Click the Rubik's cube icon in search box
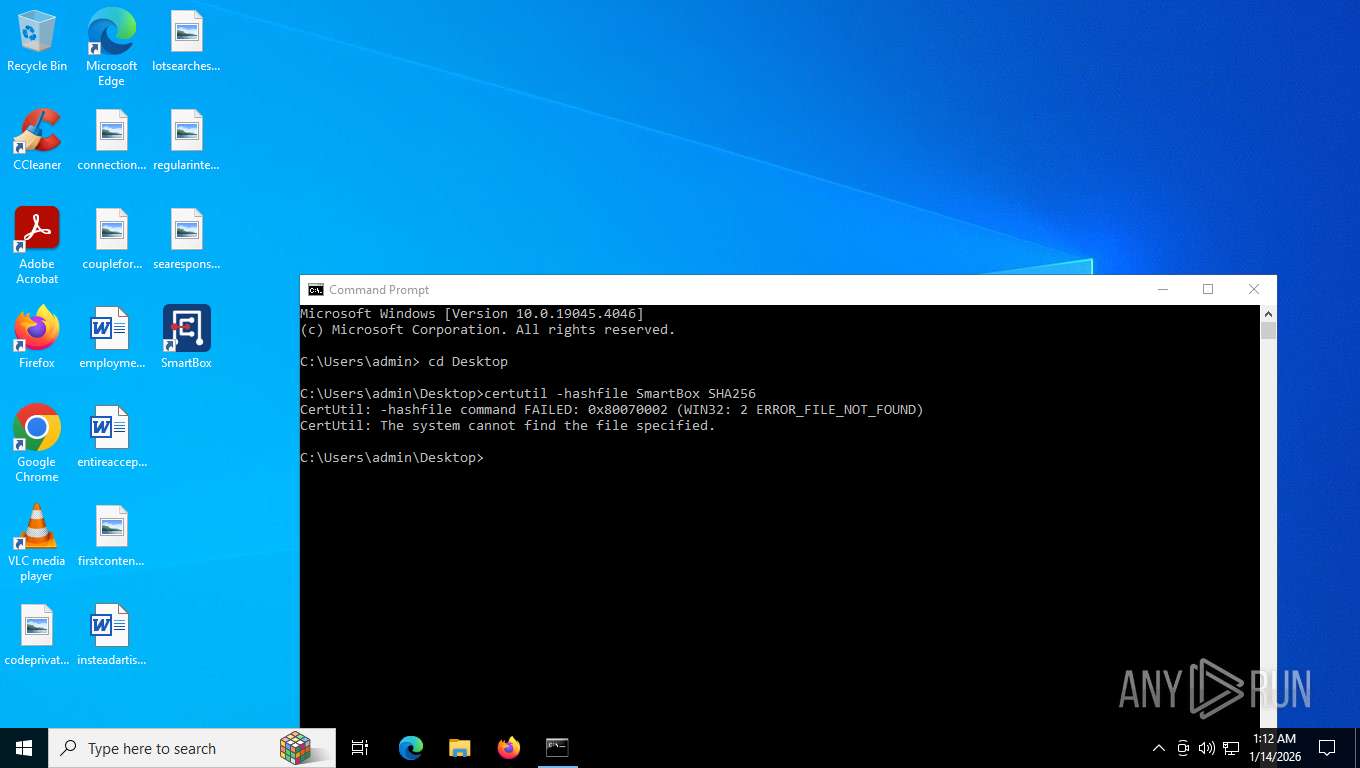The image size is (1360, 768). tap(295, 748)
